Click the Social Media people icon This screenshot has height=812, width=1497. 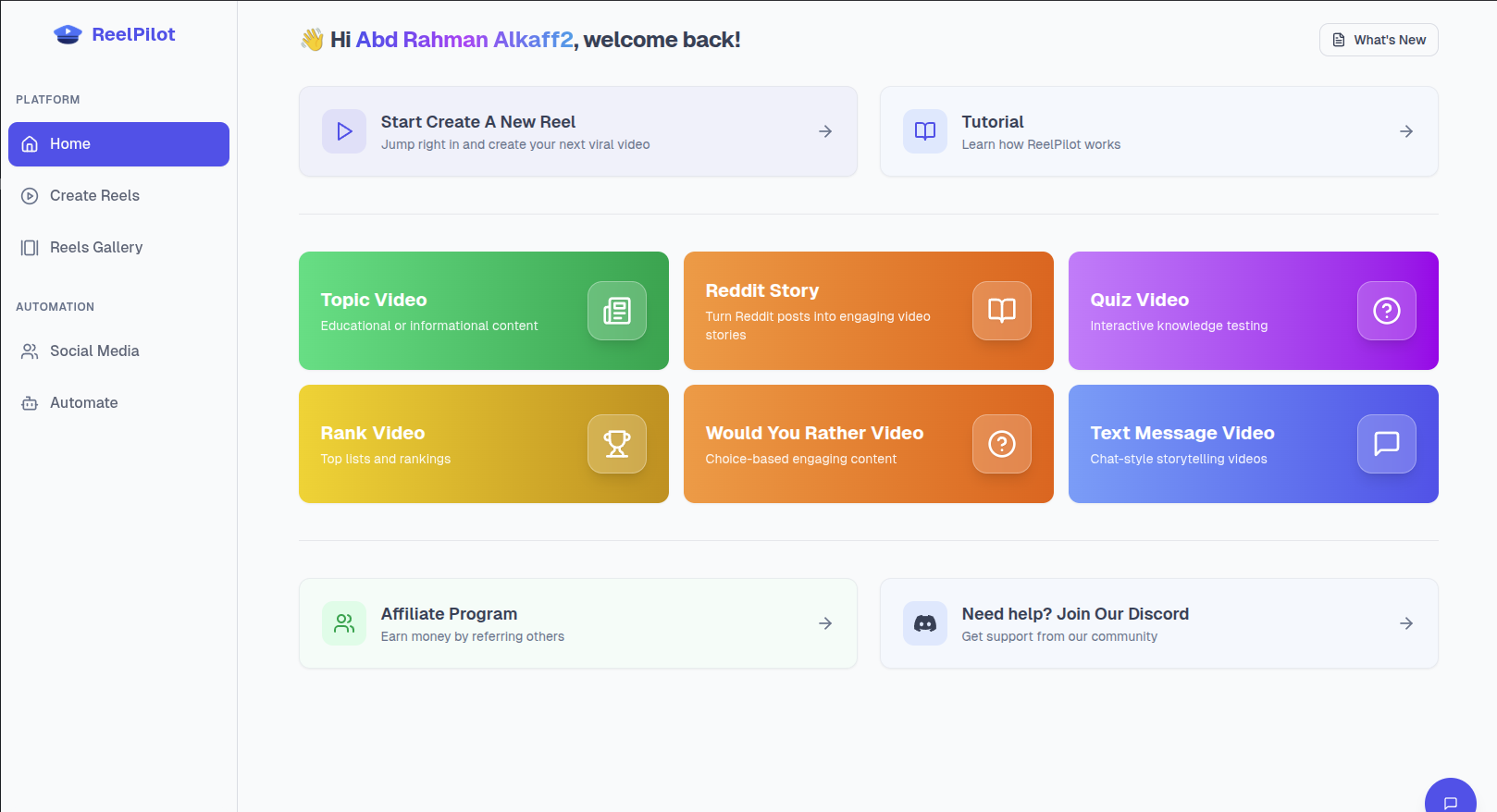30,351
